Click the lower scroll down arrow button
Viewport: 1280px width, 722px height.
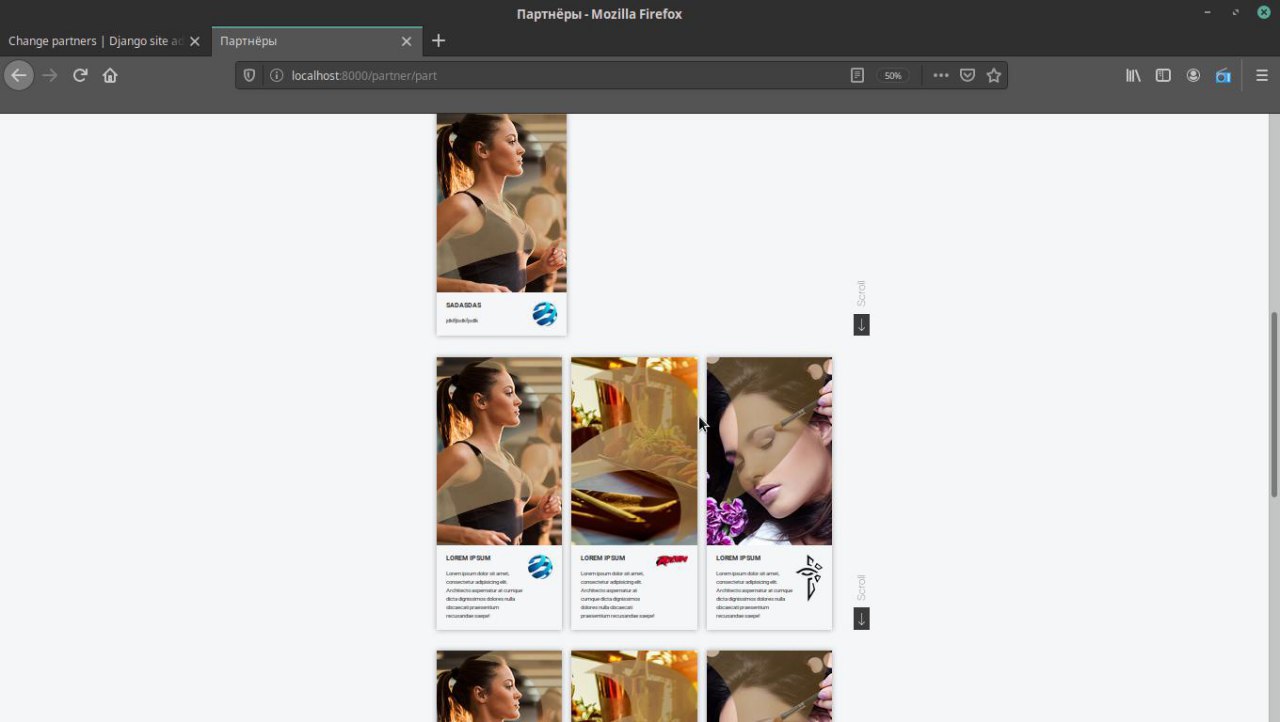pyautogui.click(x=861, y=619)
